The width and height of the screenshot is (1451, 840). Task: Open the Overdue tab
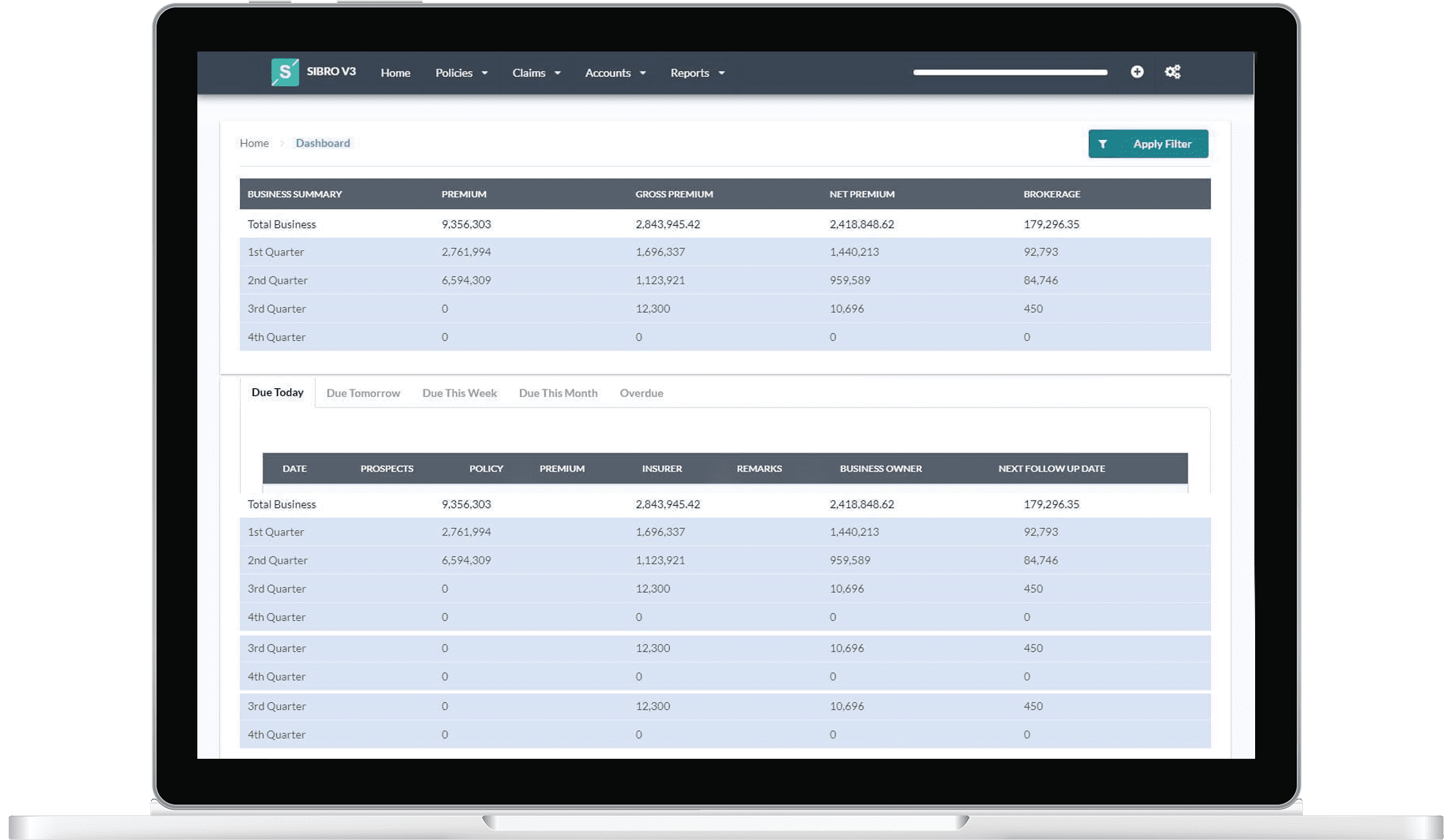(x=641, y=393)
